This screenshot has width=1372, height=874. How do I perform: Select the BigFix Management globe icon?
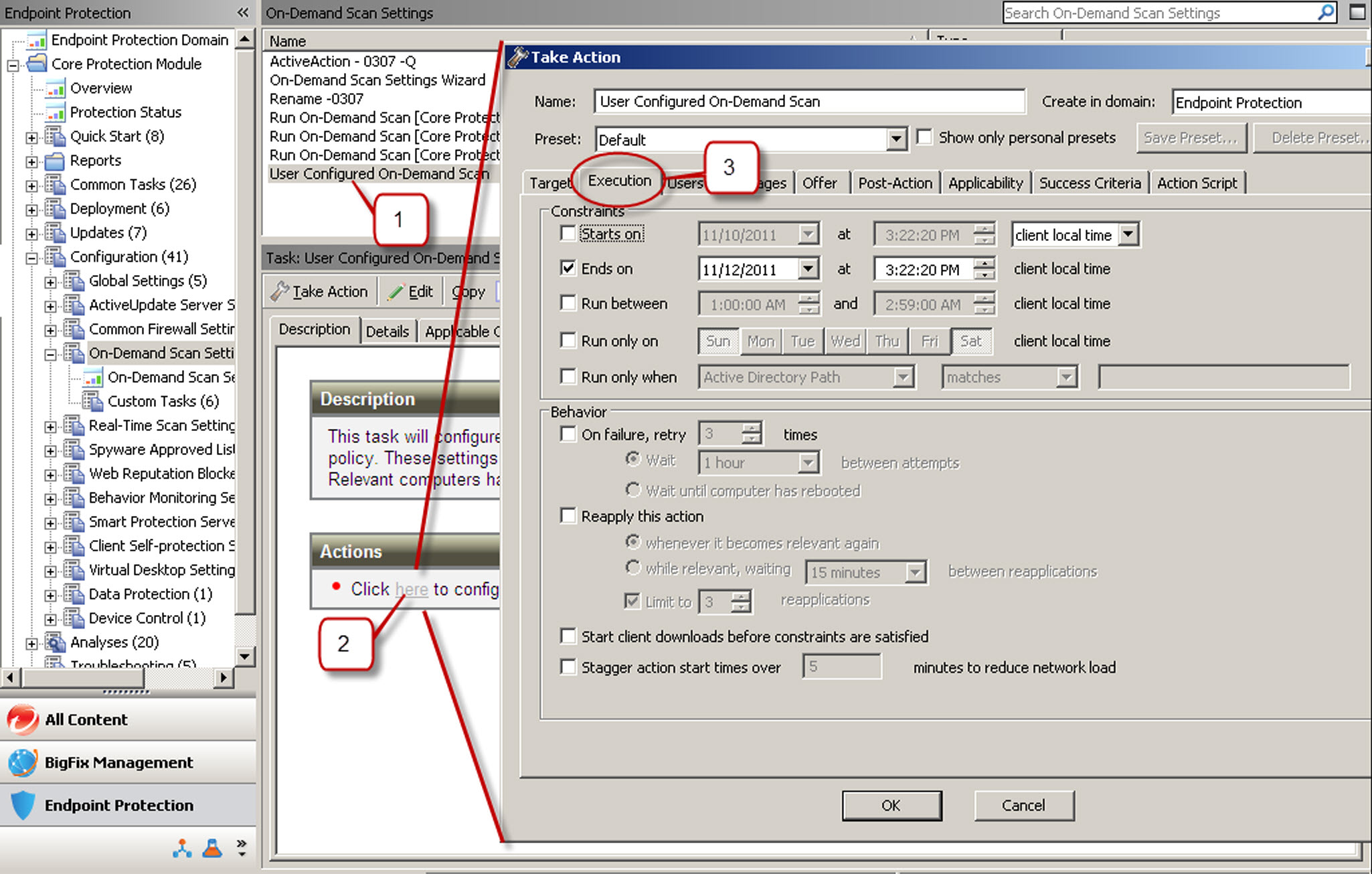pos(22,762)
